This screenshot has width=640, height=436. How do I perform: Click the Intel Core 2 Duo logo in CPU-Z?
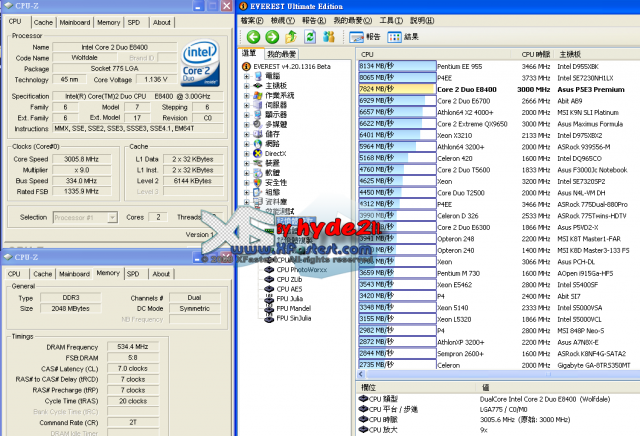(200, 63)
